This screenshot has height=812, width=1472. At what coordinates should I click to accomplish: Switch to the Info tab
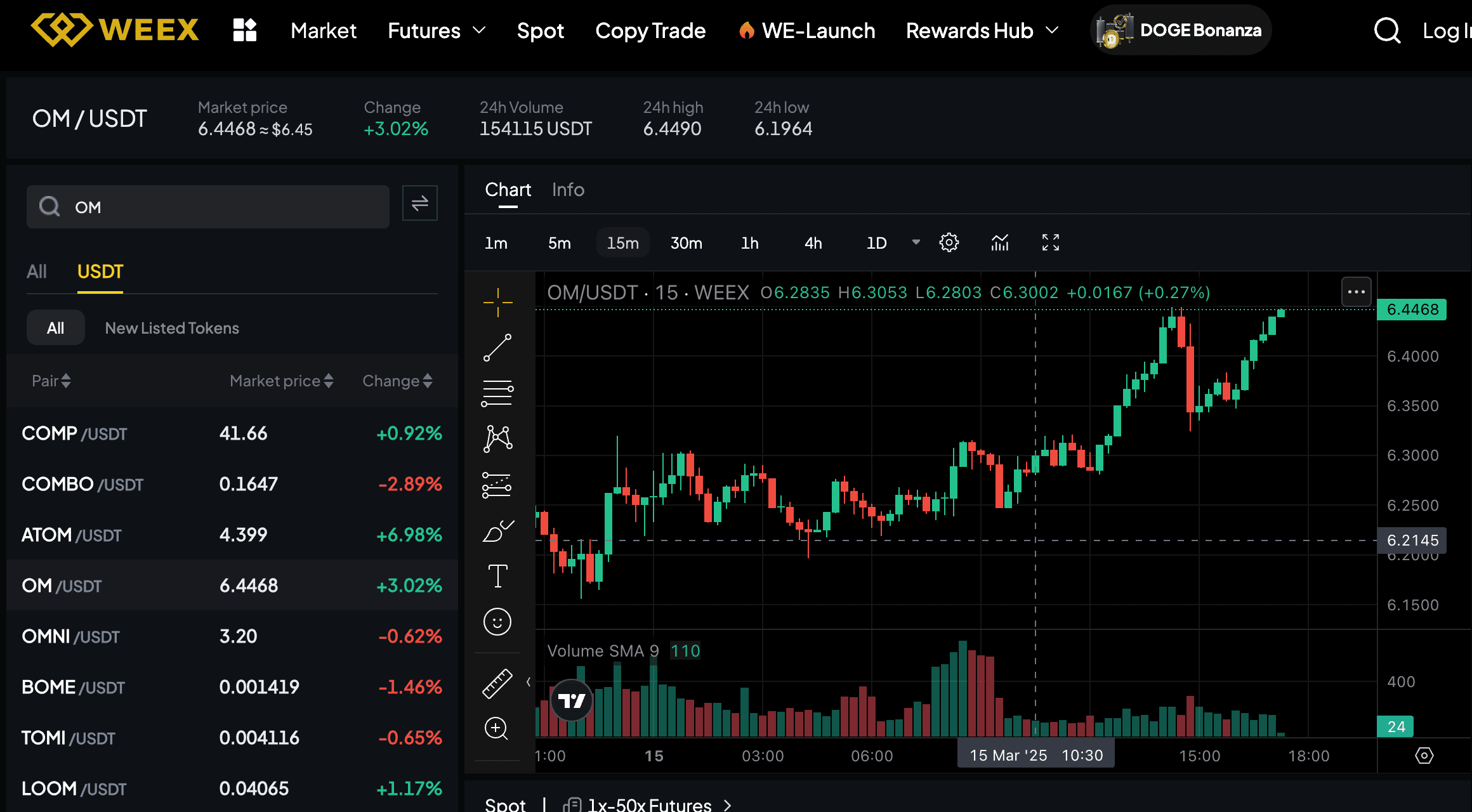coord(567,190)
